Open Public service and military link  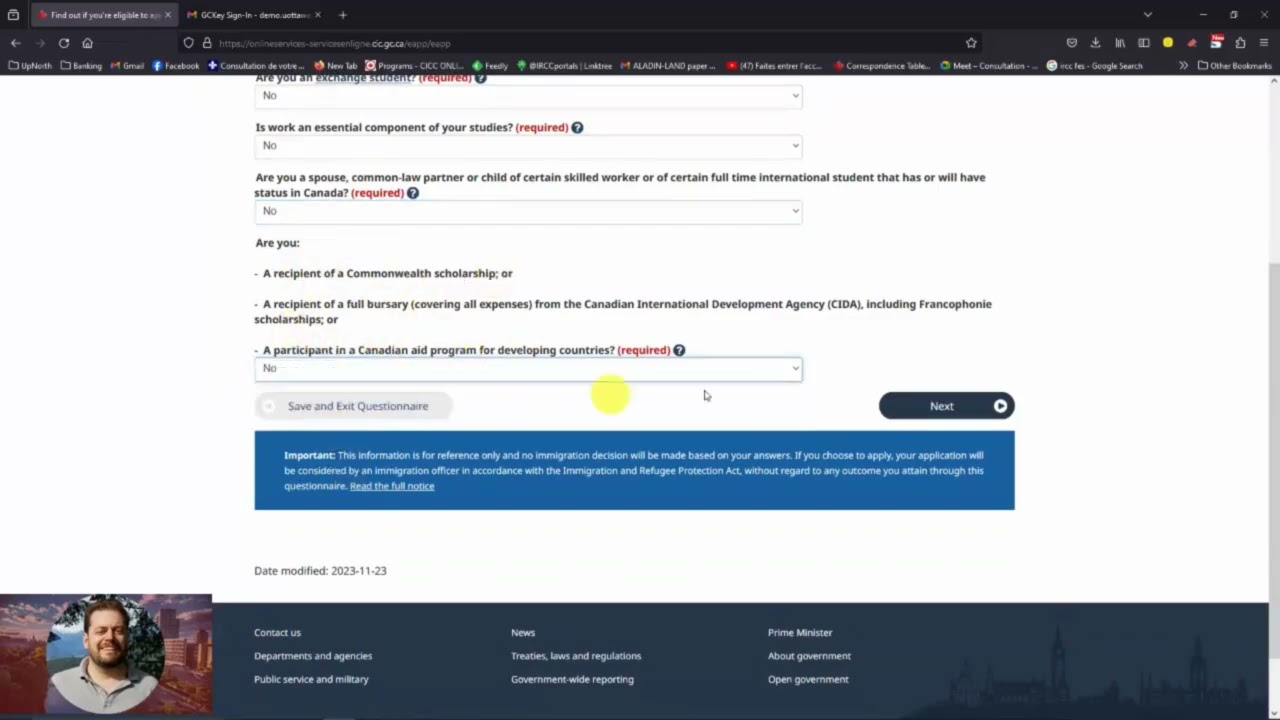coord(311,680)
